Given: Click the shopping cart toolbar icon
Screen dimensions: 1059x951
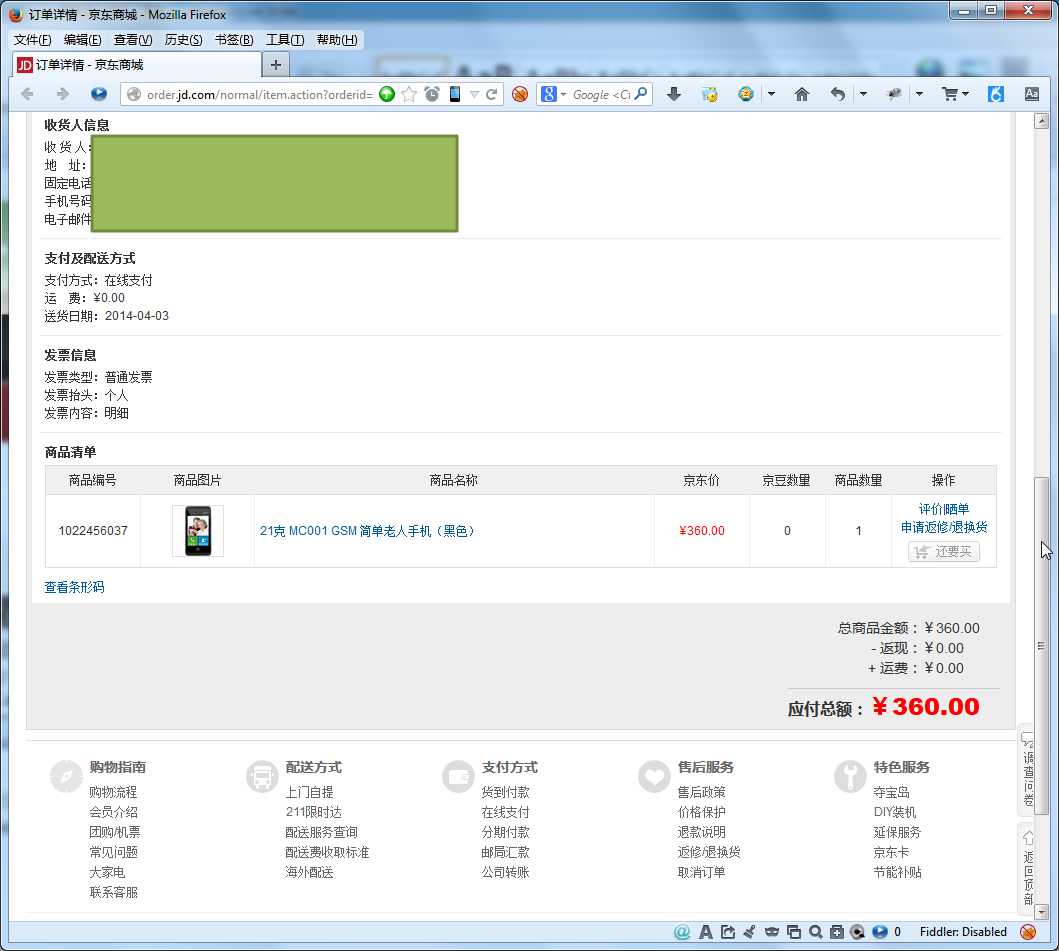Looking at the screenshot, I should [950, 94].
